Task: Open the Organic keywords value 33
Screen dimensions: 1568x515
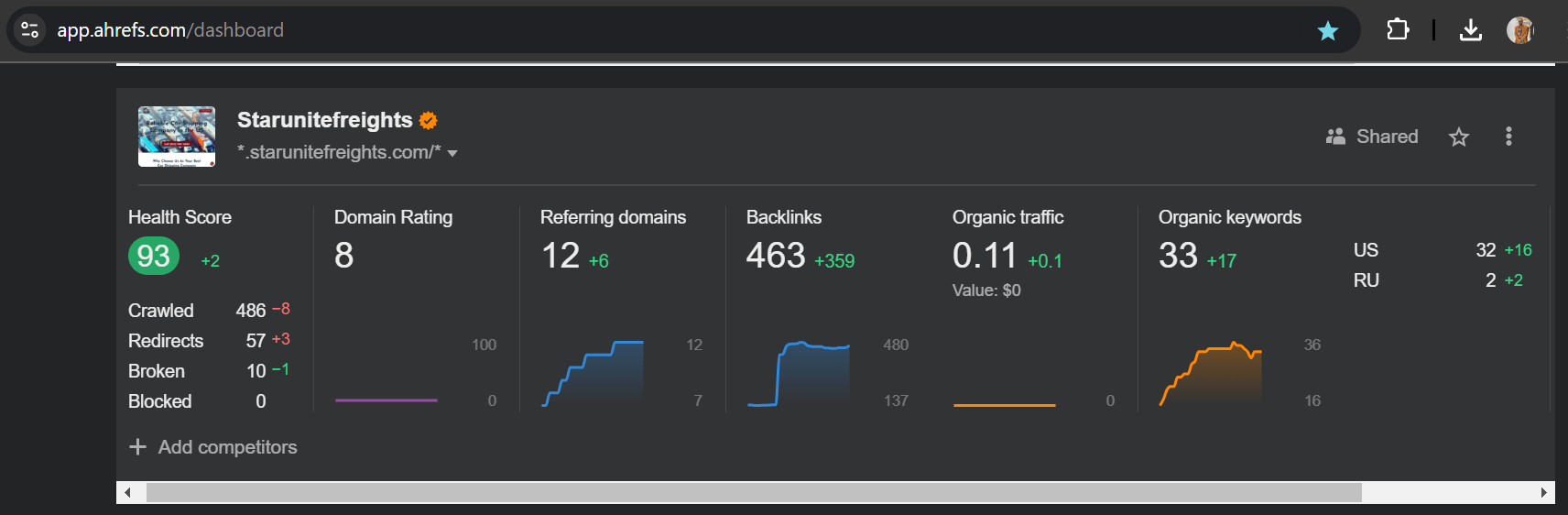Action: click(1178, 256)
